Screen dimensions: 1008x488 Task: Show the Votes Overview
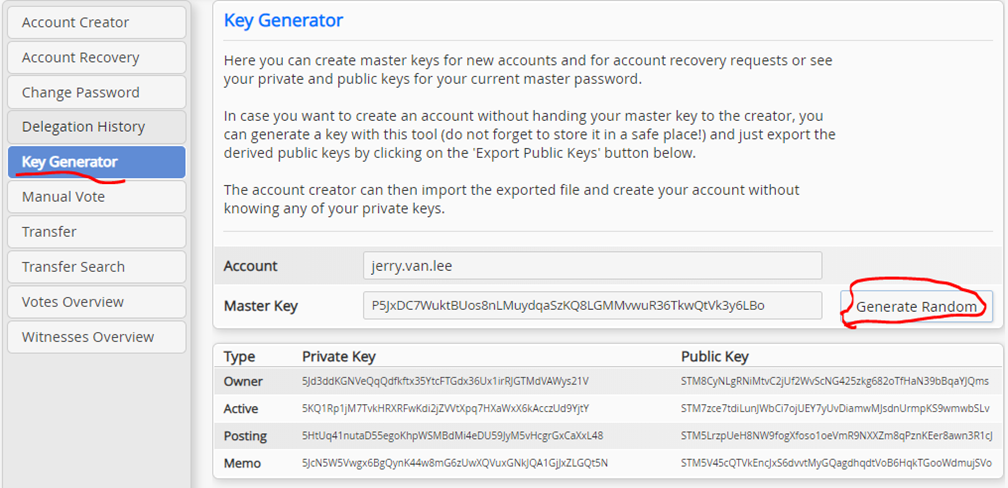coord(96,302)
